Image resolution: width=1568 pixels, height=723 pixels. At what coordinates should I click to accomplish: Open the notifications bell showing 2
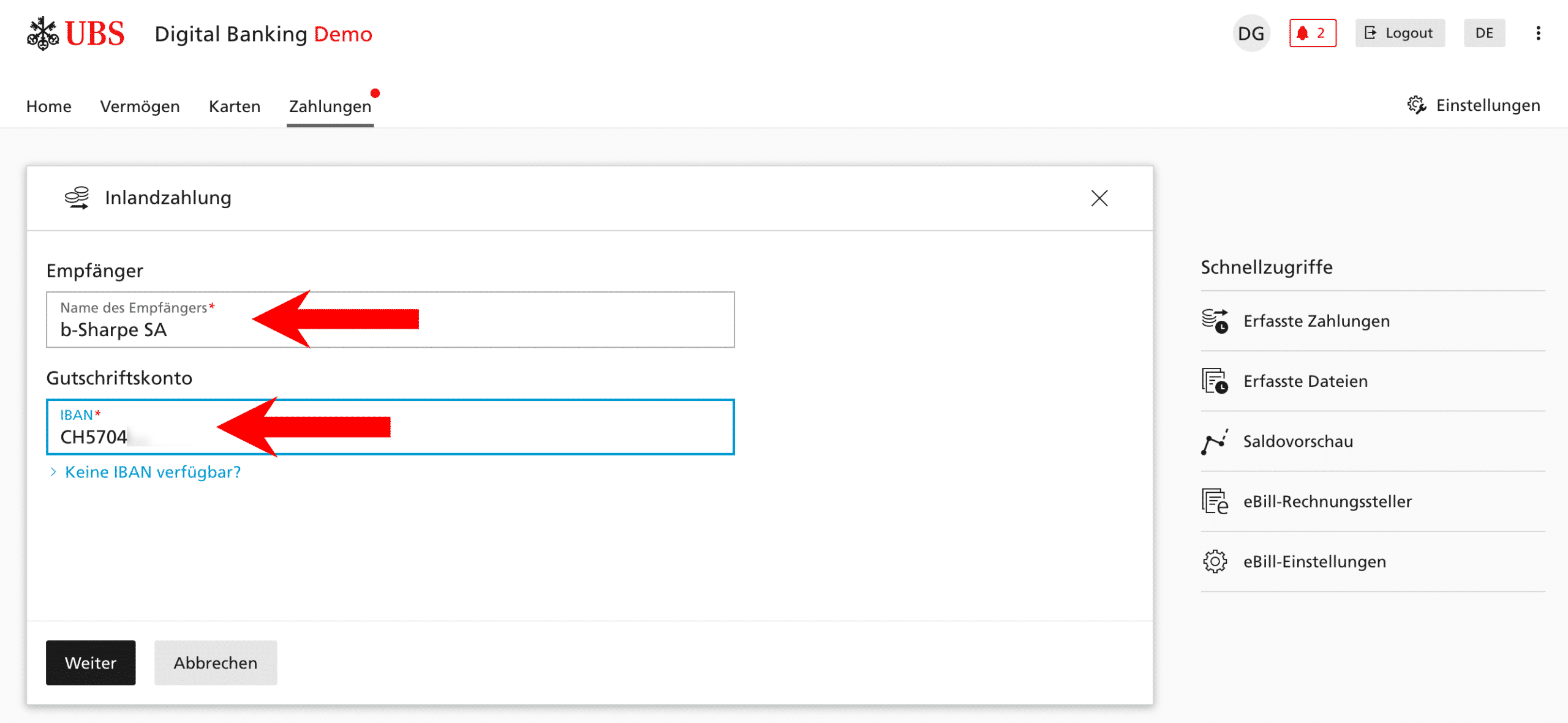click(x=1313, y=33)
